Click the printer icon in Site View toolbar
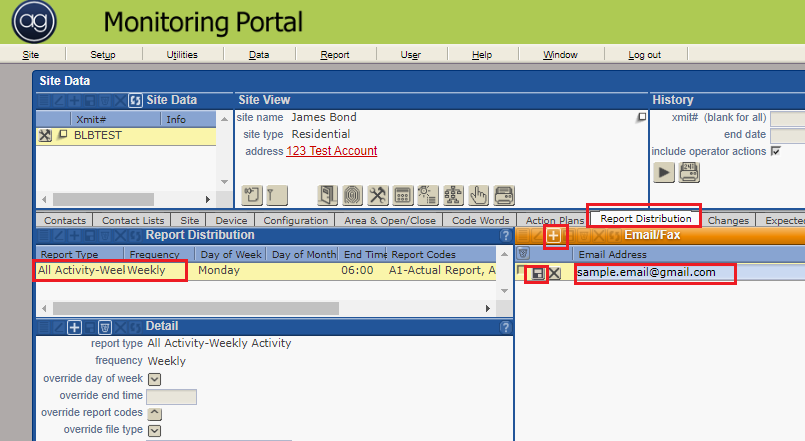The image size is (805, 441). [505, 195]
